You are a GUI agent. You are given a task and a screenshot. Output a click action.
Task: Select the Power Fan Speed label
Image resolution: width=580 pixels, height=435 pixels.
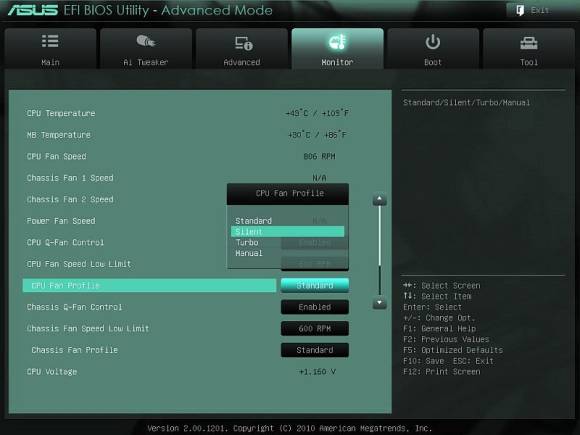coord(61,221)
